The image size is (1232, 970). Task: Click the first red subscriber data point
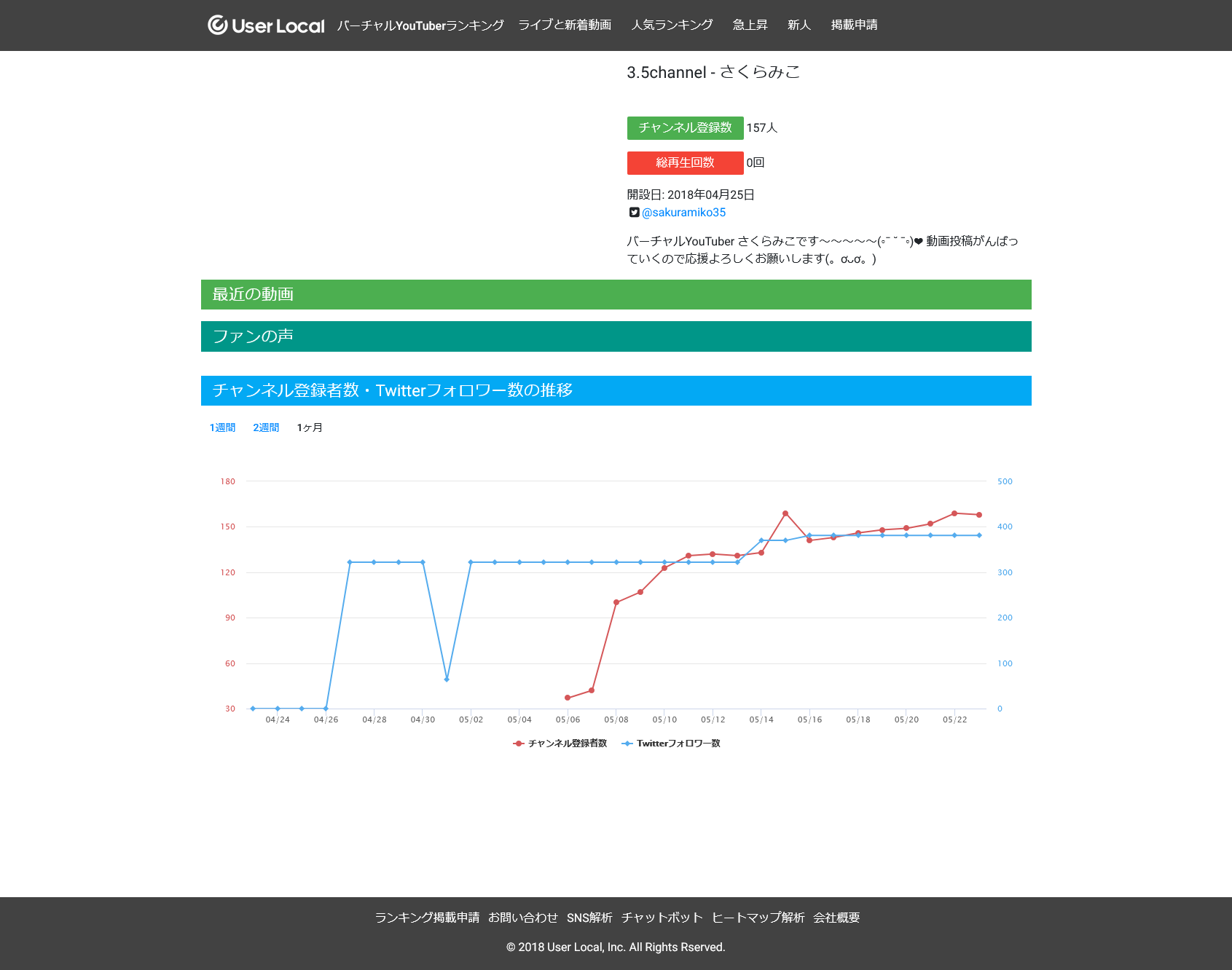(x=568, y=698)
